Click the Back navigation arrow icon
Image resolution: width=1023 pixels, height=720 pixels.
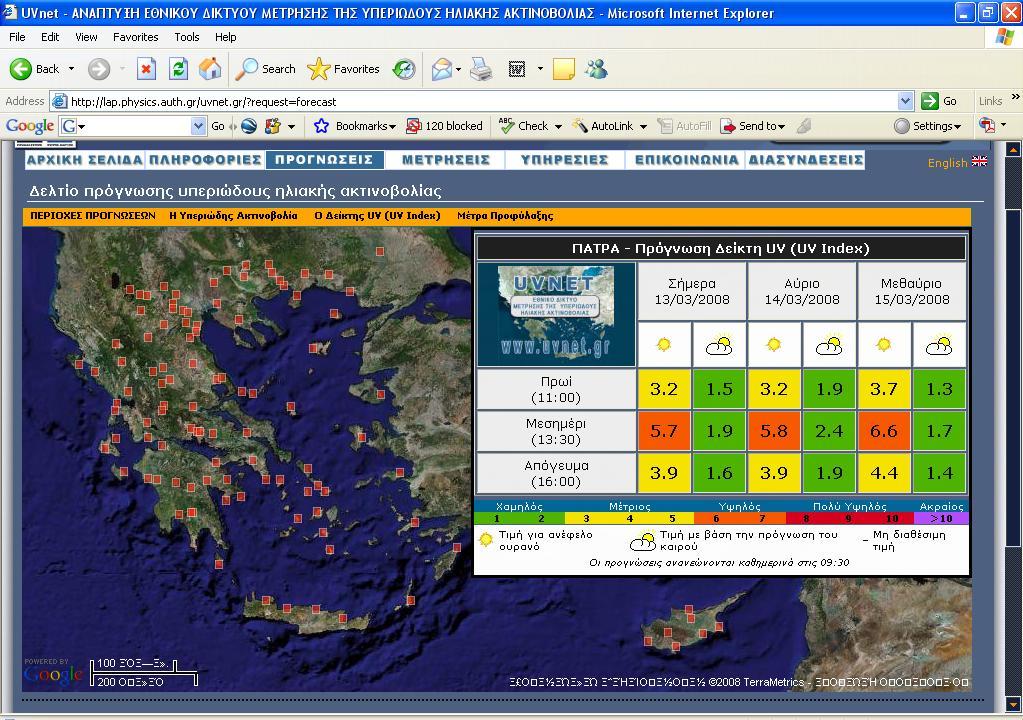(20, 68)
